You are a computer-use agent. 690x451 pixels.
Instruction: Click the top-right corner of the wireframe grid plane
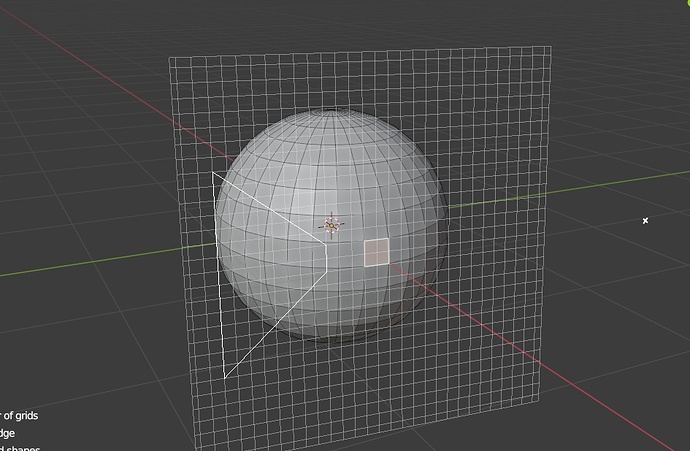551,47
